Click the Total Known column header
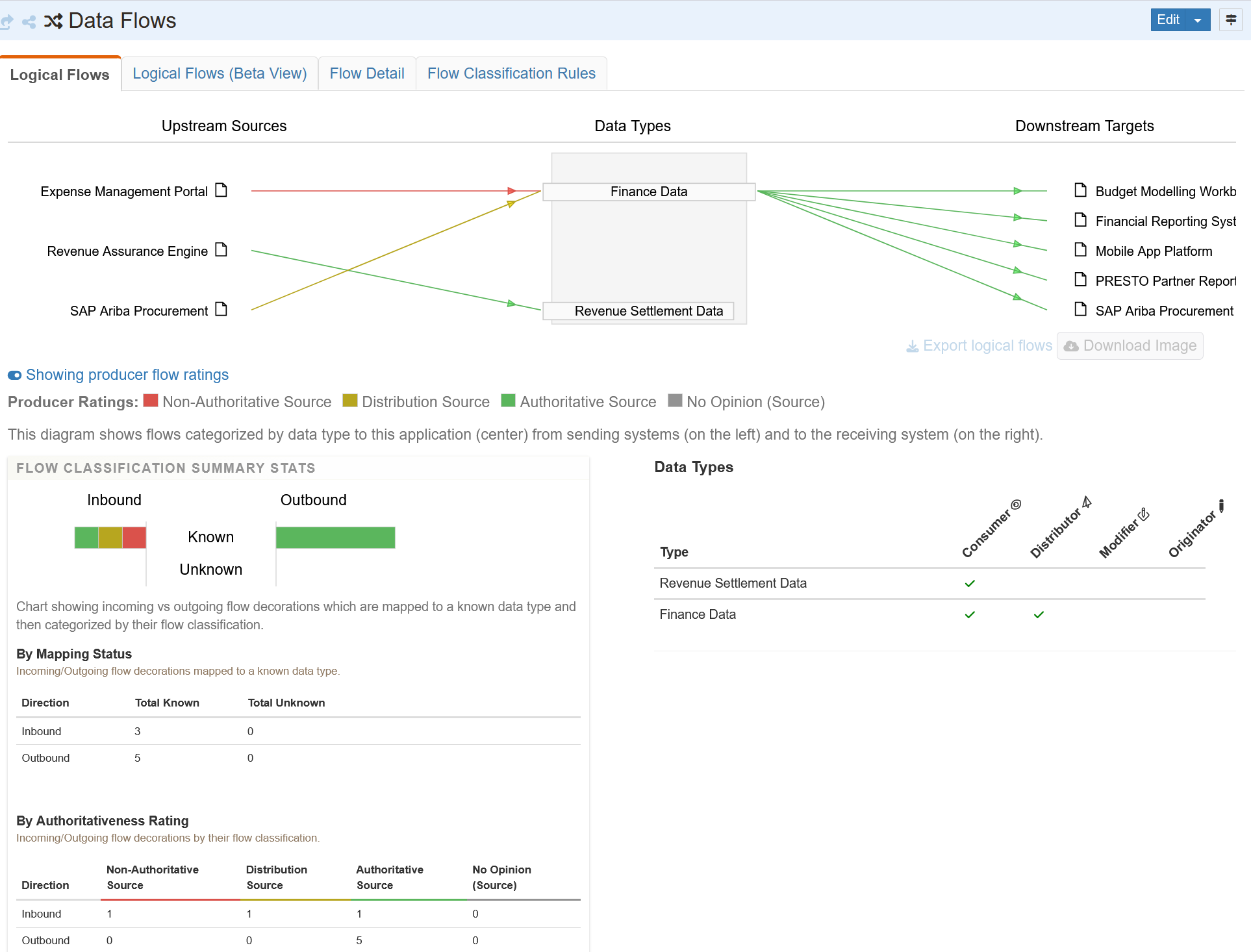Viewport: 1251px width, 952px height. pos(167,703)
